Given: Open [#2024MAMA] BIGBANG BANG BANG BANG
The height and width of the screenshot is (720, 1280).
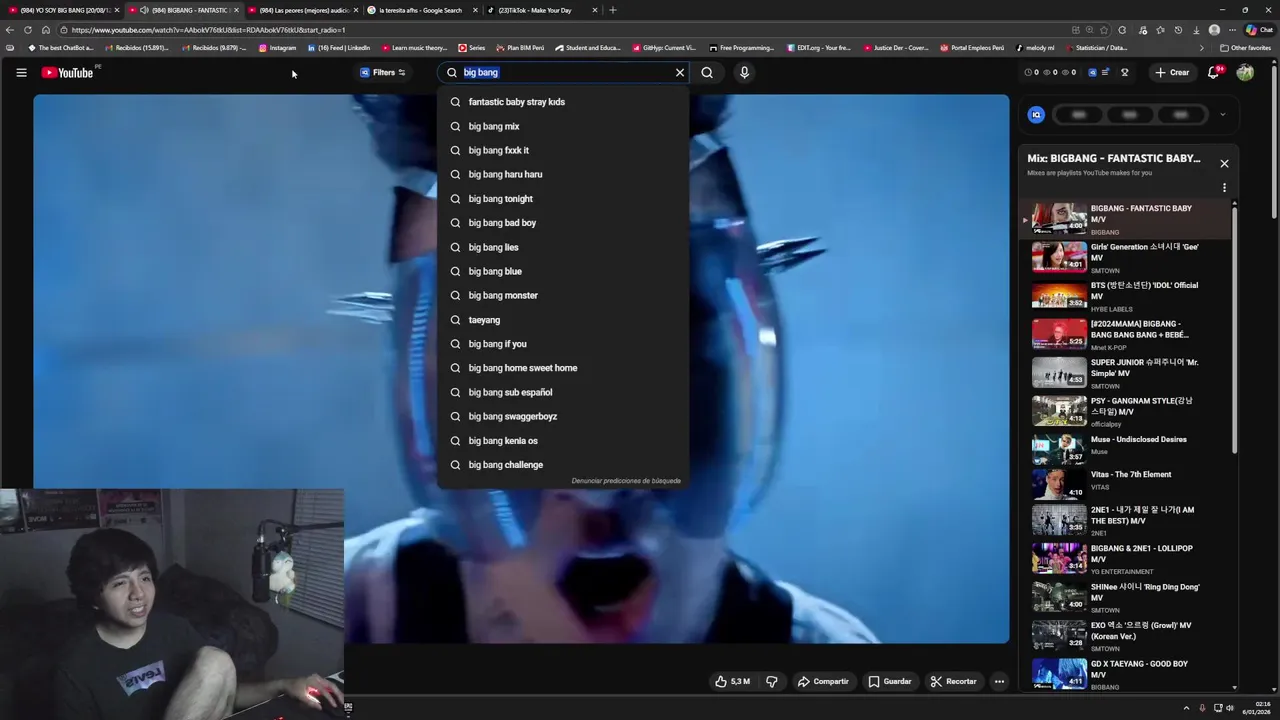Looking at the screenshot, I should (x=1125, y=334).
